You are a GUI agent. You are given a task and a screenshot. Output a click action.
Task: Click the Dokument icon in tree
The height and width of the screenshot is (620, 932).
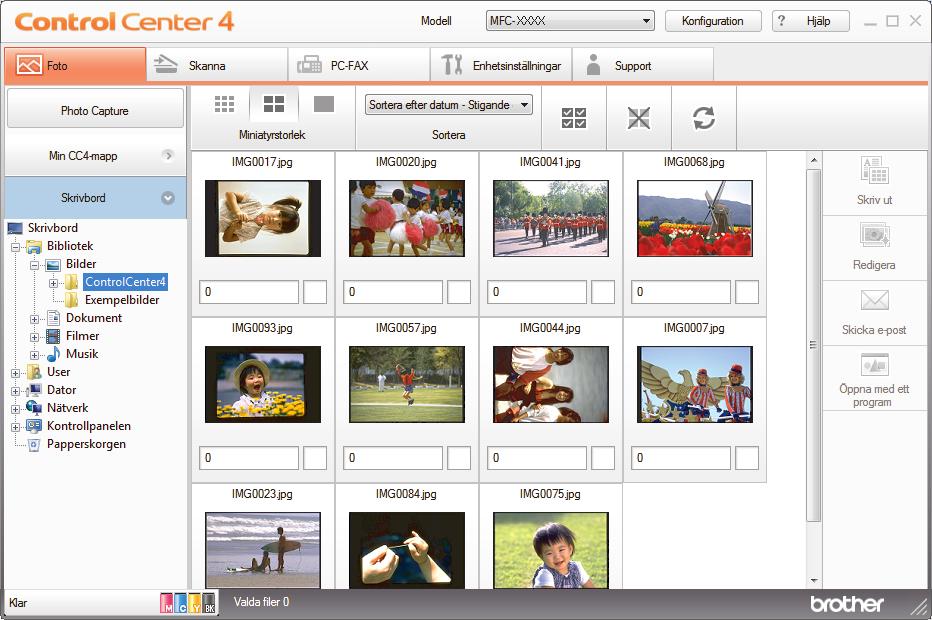(x=53, y=318)
